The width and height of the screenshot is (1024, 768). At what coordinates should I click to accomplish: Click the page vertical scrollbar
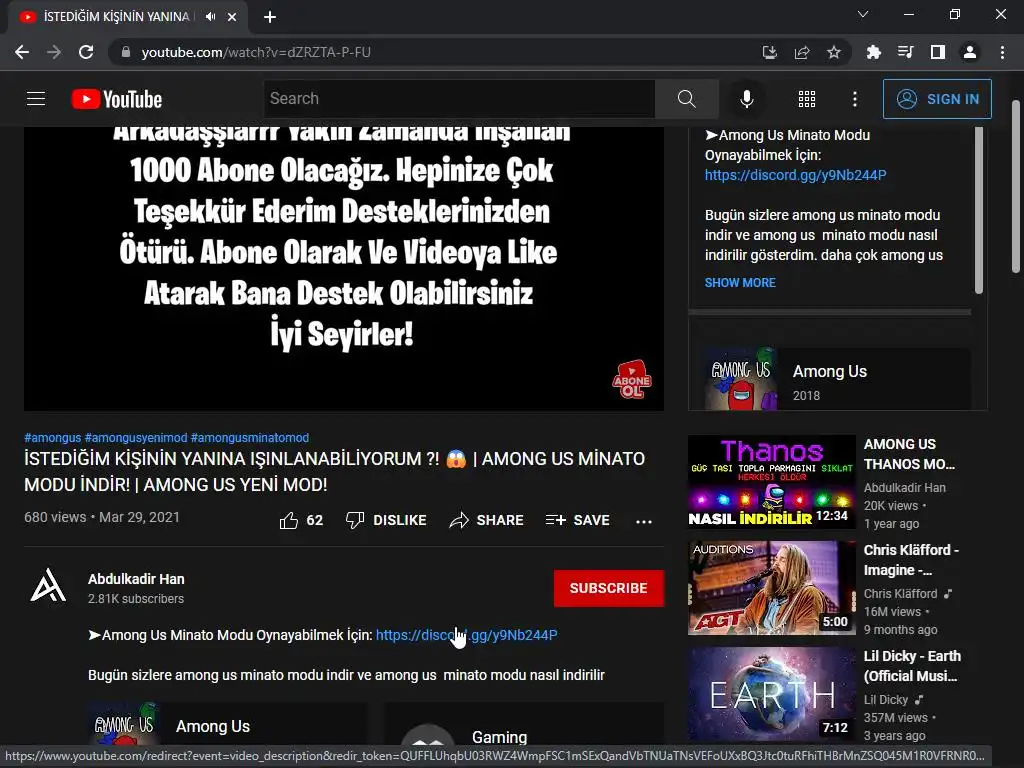click(1016, 186)
